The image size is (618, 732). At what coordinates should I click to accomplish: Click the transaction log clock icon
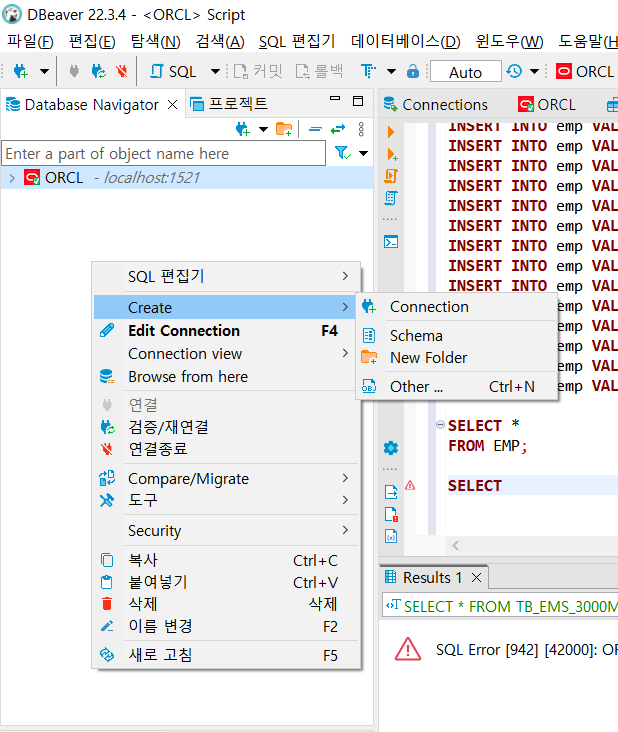(x=514, y=71)
